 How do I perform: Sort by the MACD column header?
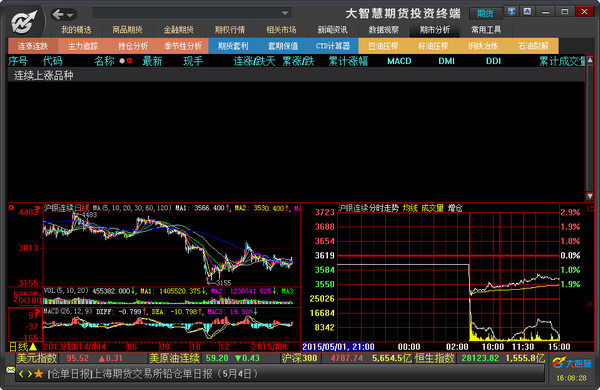tap(399, 61)
